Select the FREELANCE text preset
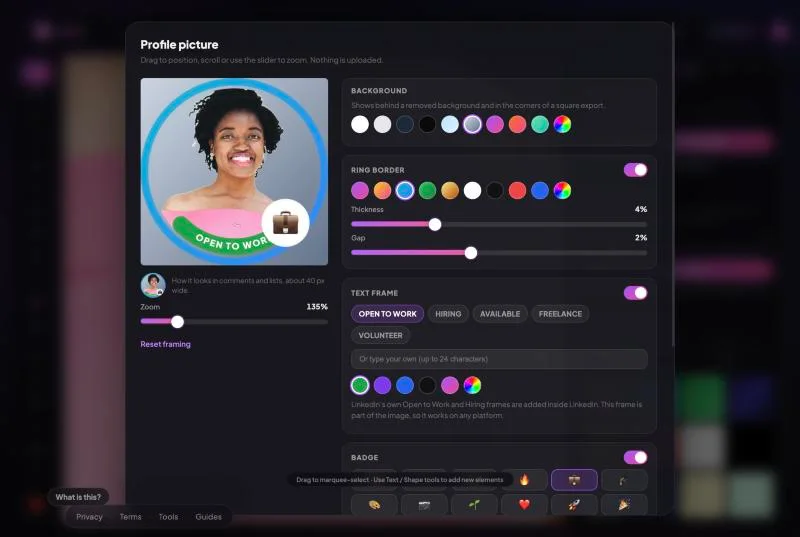Image resolution: width=800 pixels, height=537 pixels. pyautogui.click(x=560, y=314)
